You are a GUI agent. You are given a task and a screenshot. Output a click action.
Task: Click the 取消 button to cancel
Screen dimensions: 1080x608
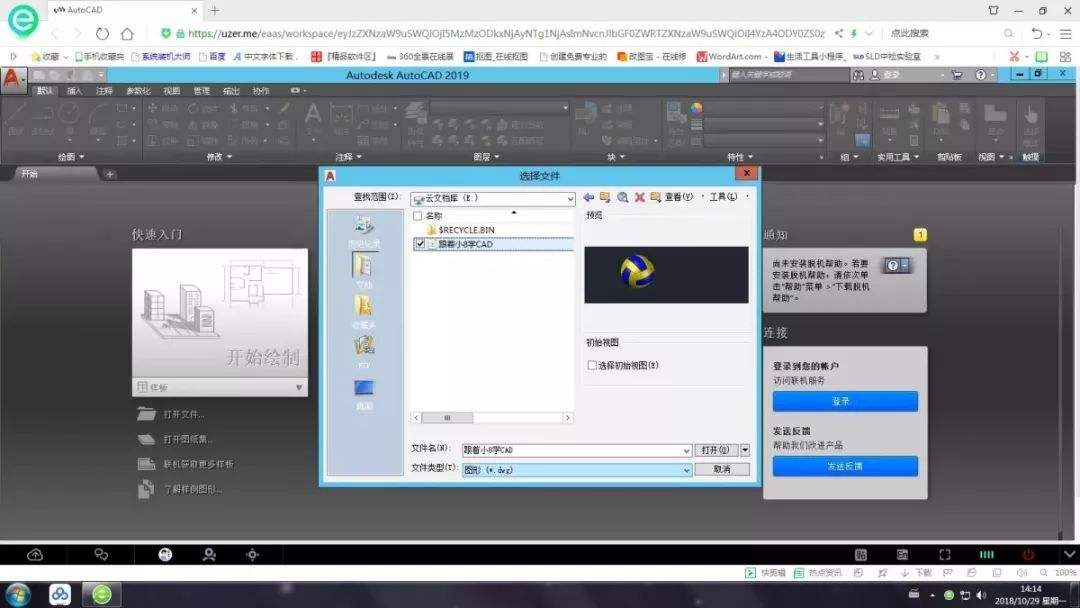pos(722,469)
